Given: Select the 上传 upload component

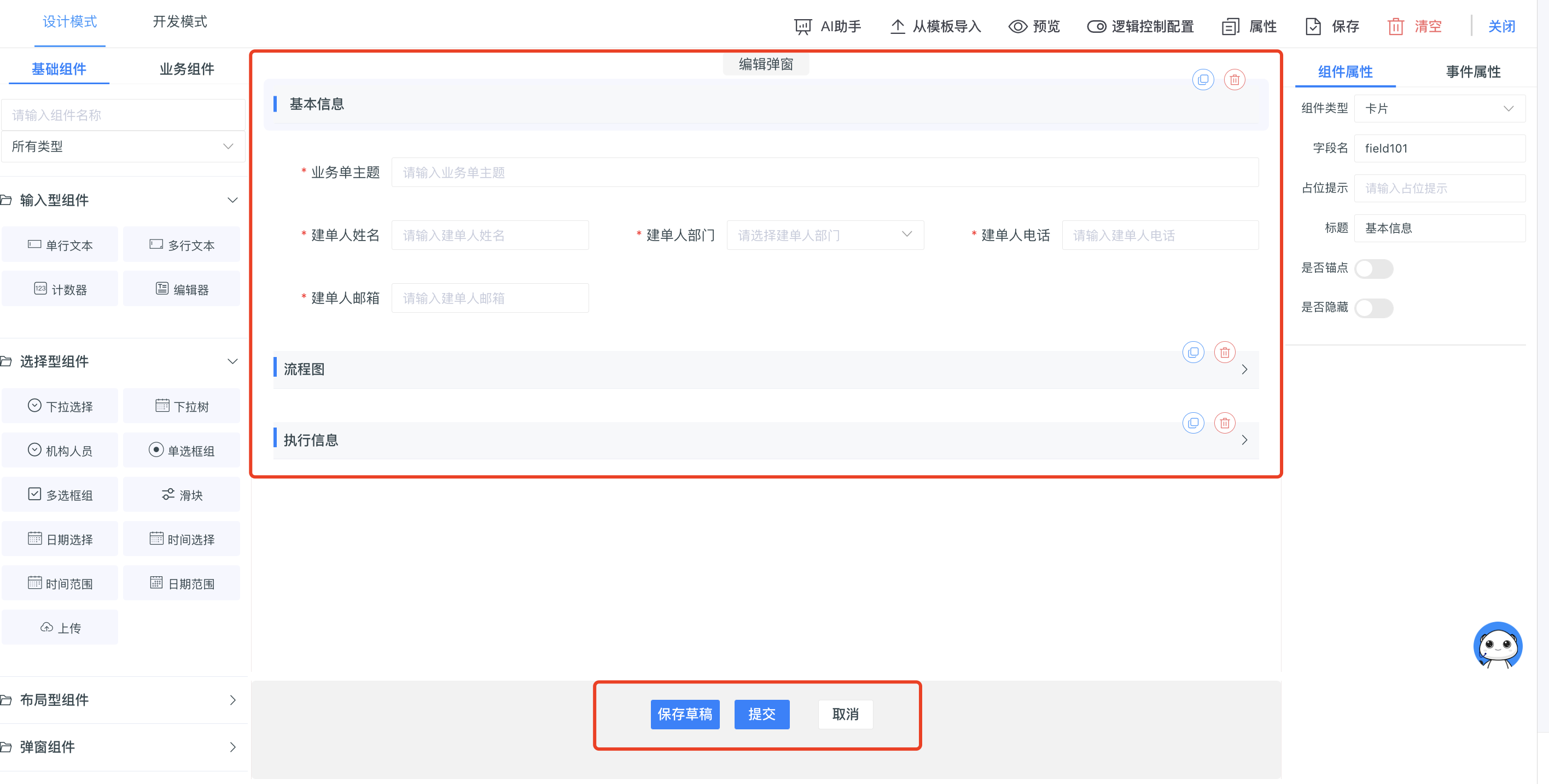Looking at the screenshot, I should coord(60,628).
